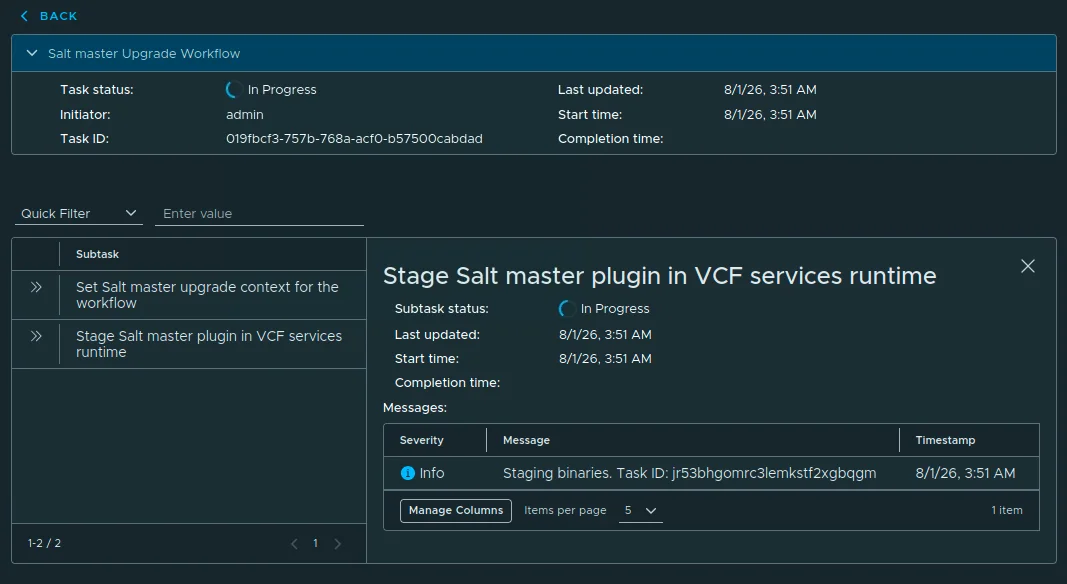This screenshot has width=1067, height=584.
Task: Focus the Enter value filter field
Action: tap(259, 214)
